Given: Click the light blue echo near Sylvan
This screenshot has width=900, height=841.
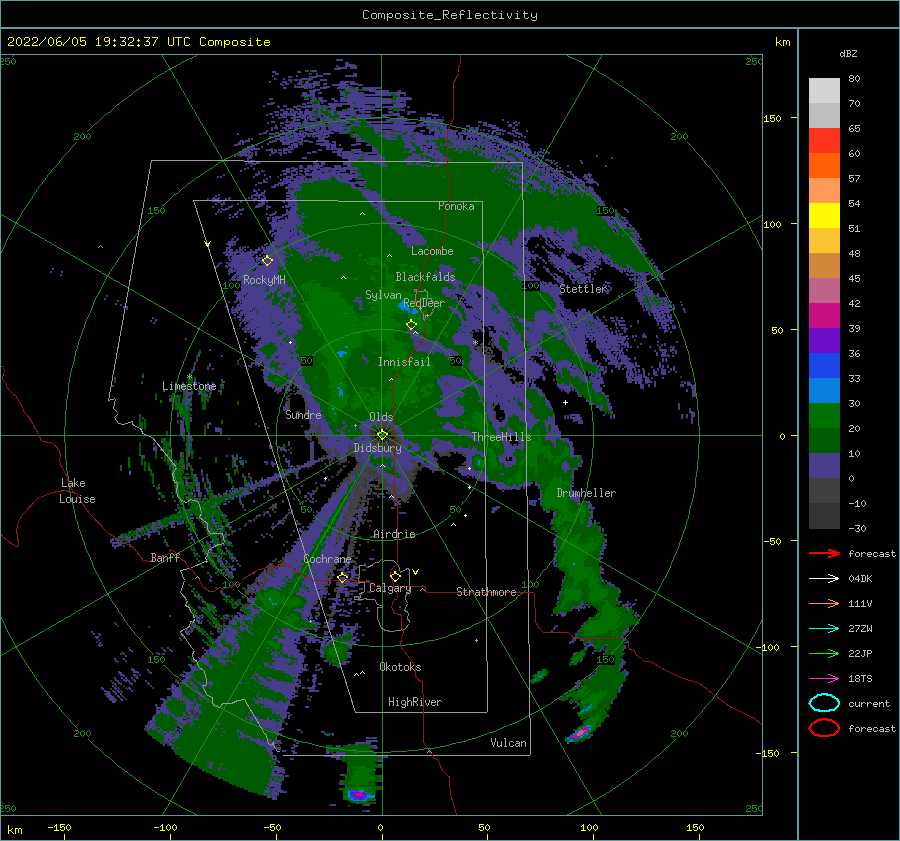Looking at the screenshot, I should coord(409,307).
